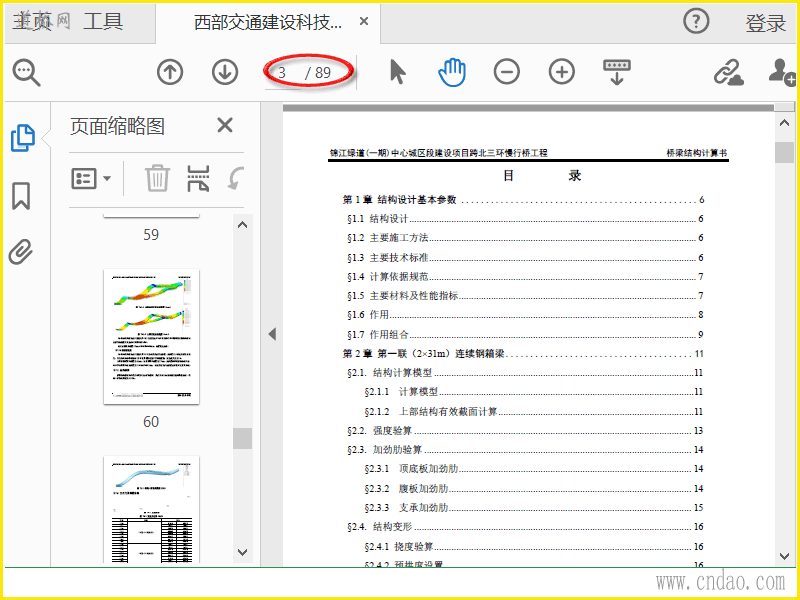The image size is (800, 600).
Task: Collapse the navigation pane with left triangle
Action: [x=272, y=334]
